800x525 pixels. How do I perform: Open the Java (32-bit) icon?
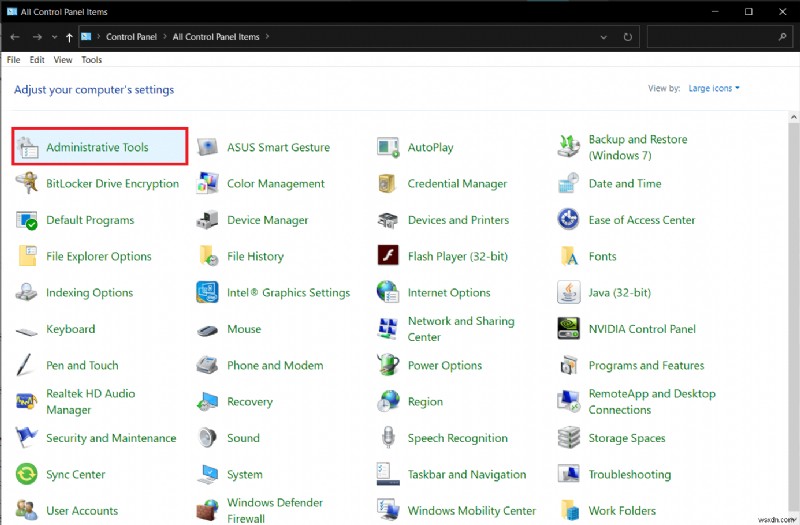tap(569, 293)
